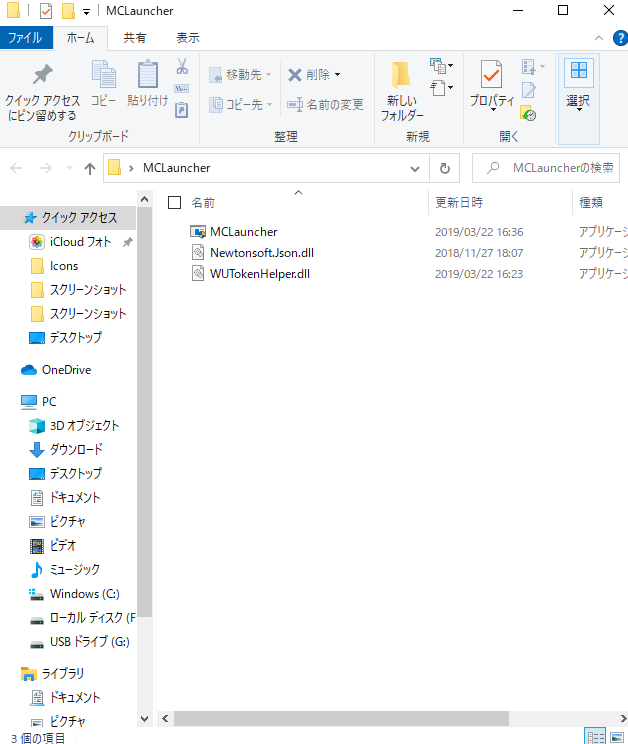
Task: Click the History icon in the Open group
Action: pyautogui.click(x=528, y=113)
